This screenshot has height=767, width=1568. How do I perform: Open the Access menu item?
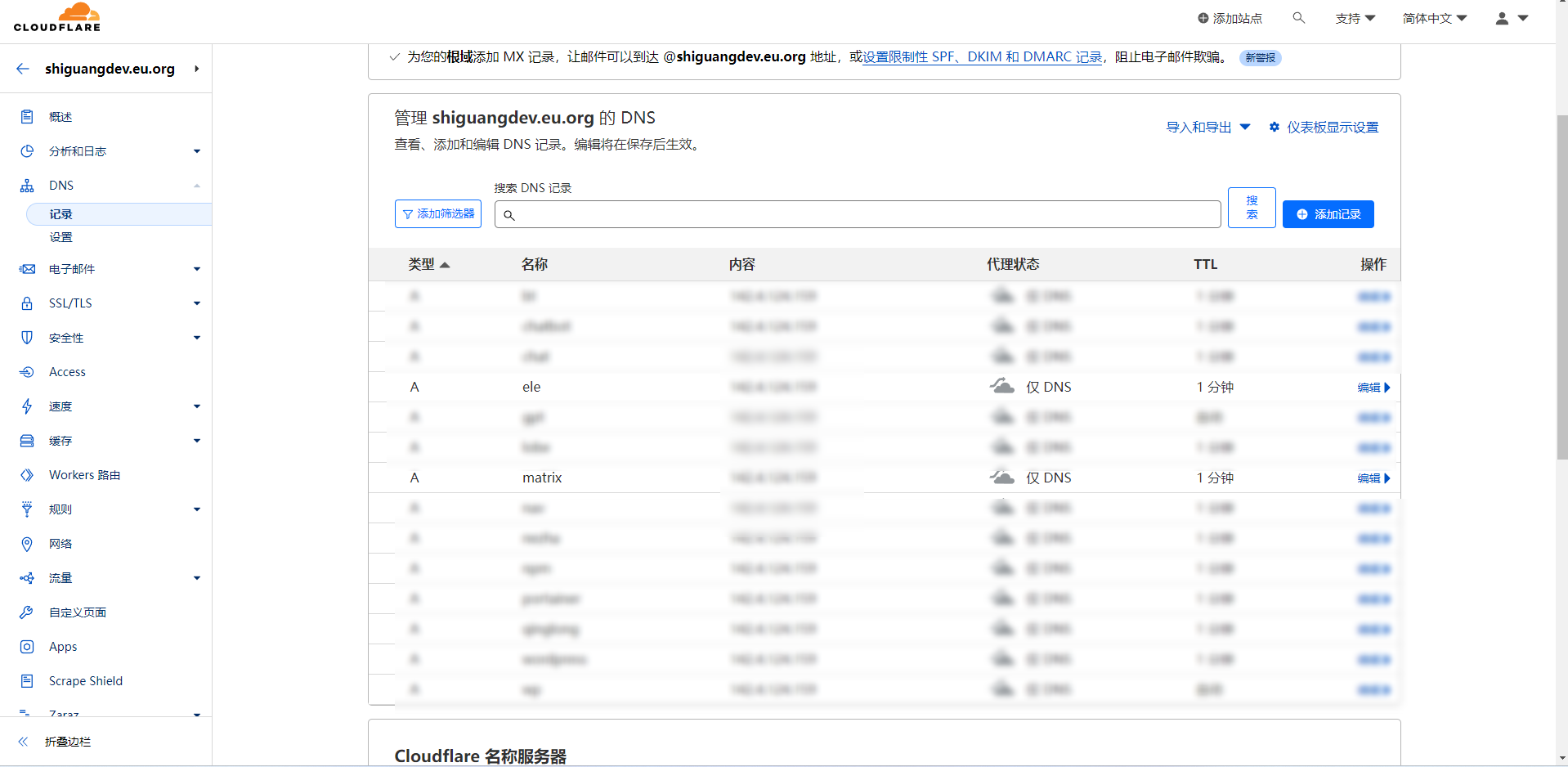tap(67, 372)
